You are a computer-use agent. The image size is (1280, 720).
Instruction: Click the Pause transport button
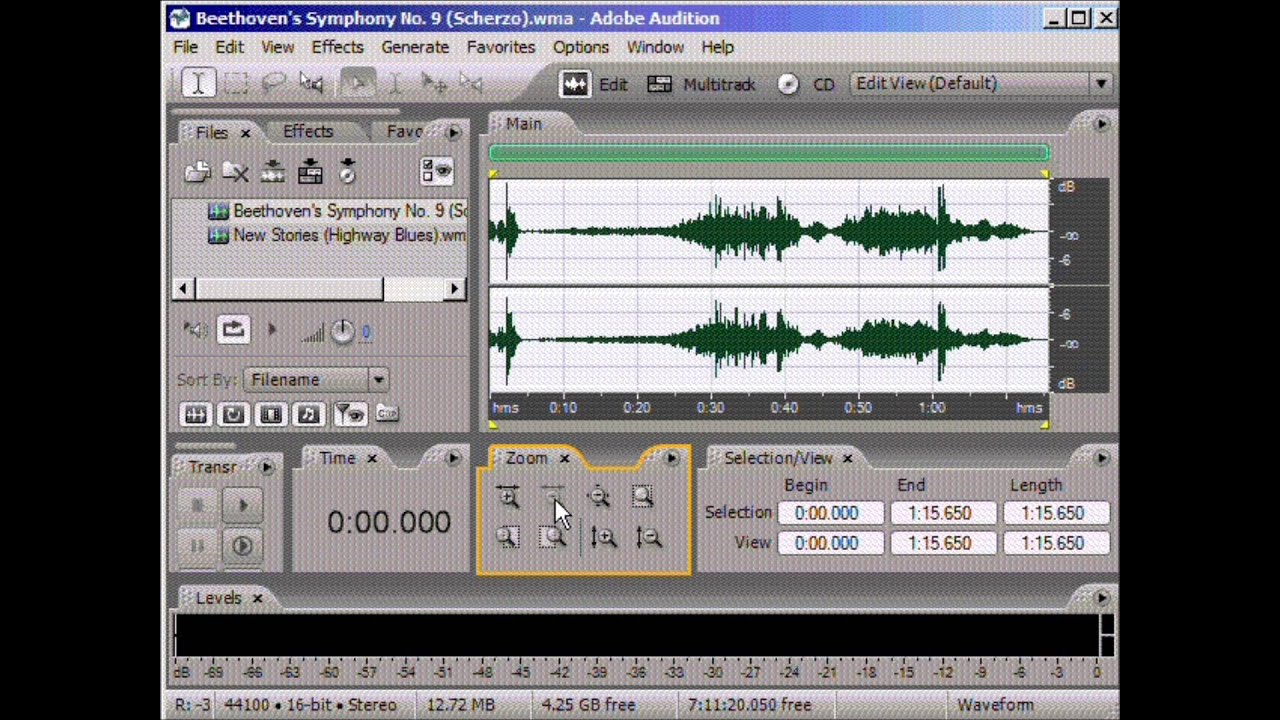(x=196, y=546)
